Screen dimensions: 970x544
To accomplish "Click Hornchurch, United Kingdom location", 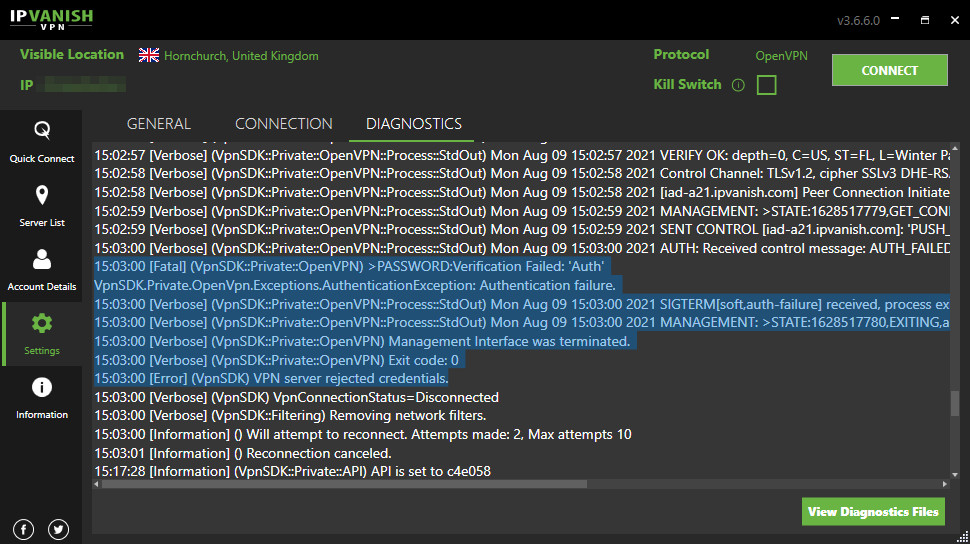I will (241, 56).
